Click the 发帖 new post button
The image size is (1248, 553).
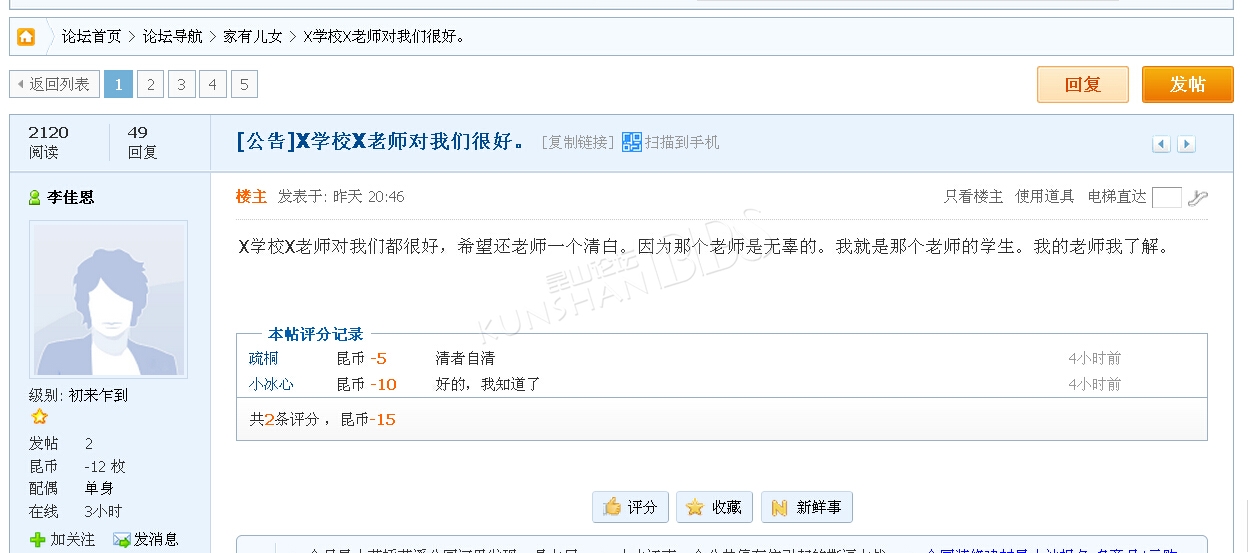tap(1187, 85)
